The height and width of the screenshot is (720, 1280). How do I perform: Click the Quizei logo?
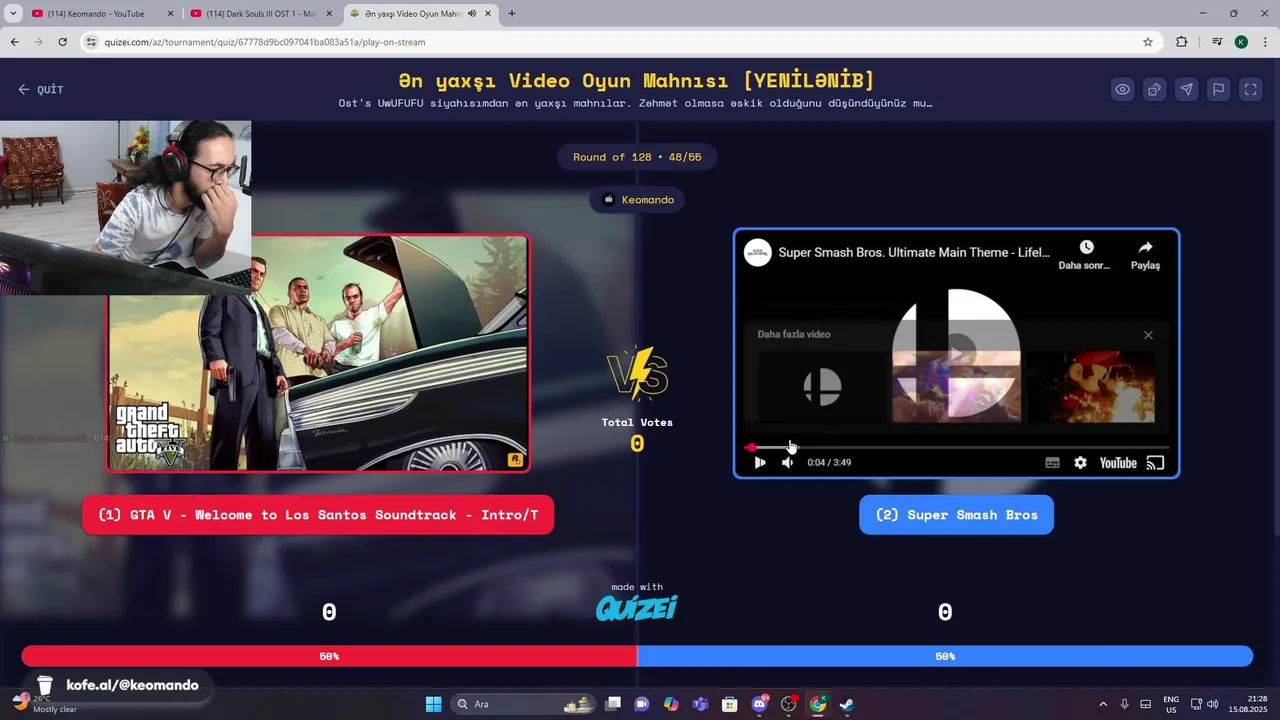click(637, 607)
